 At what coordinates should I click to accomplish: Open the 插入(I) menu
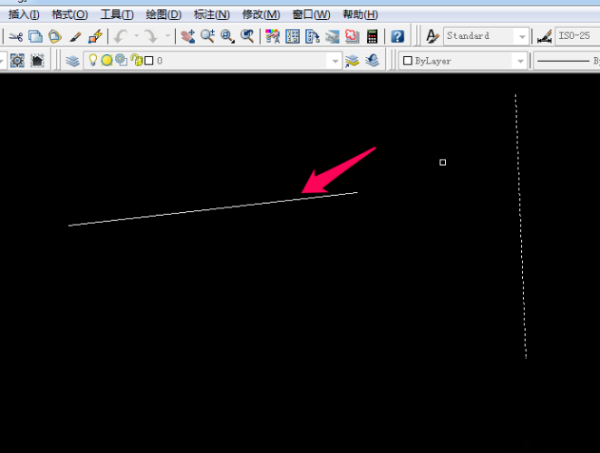(x=24, y=15)
